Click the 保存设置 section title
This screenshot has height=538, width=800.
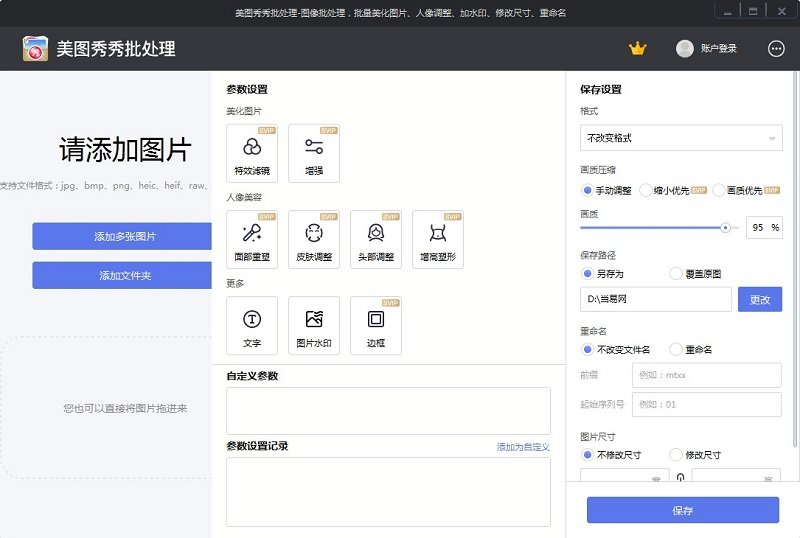601,89
